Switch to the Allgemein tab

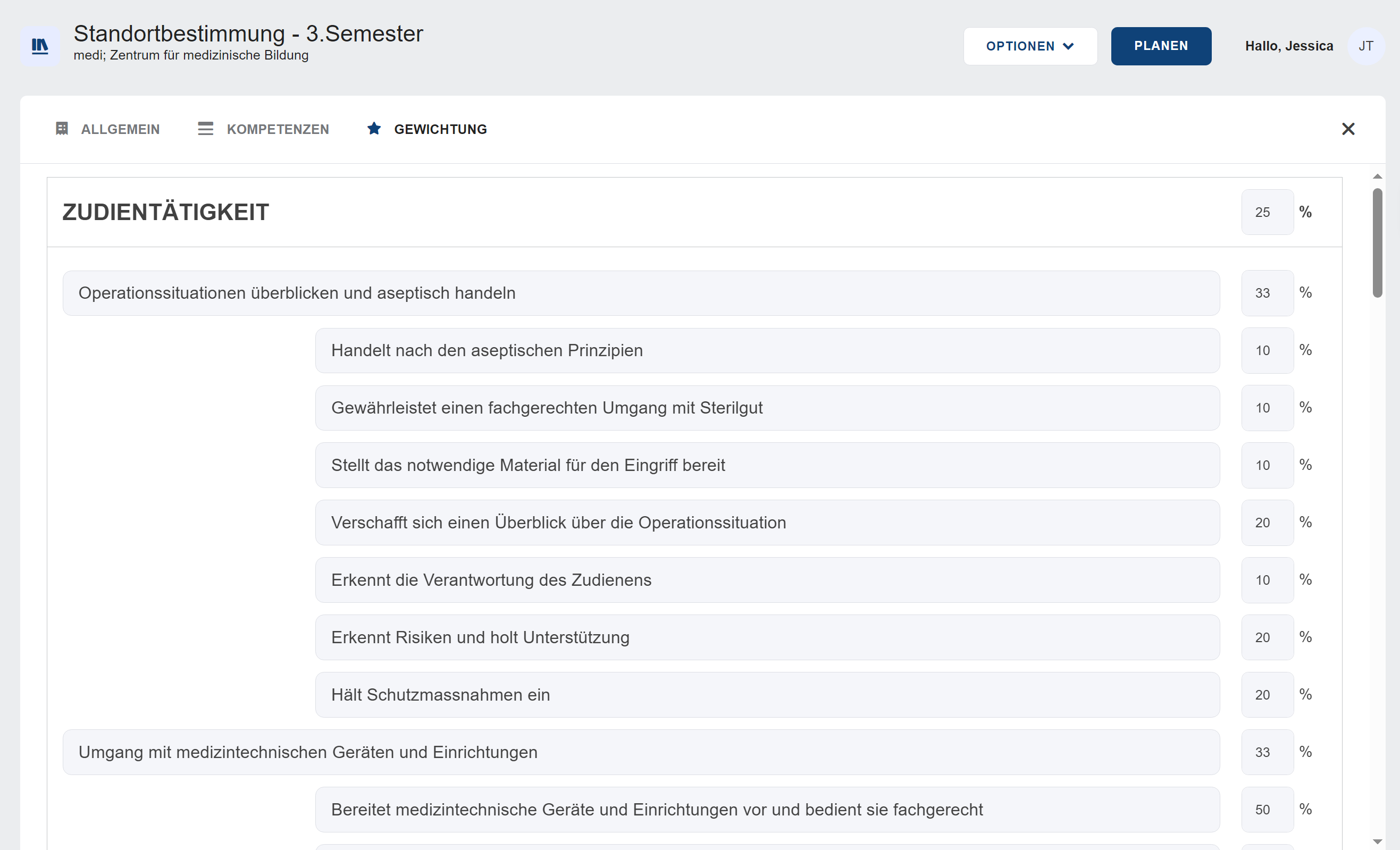(107, 129)
